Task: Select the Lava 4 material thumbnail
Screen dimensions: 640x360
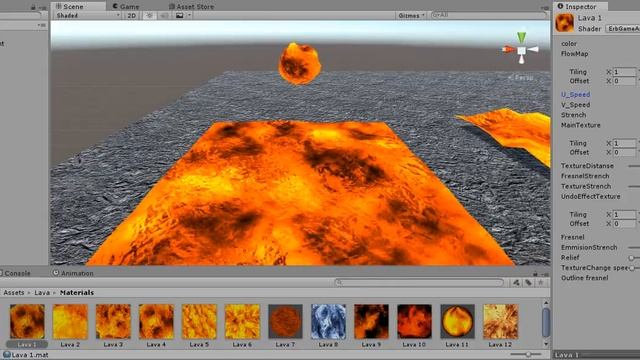Action: 156,322
